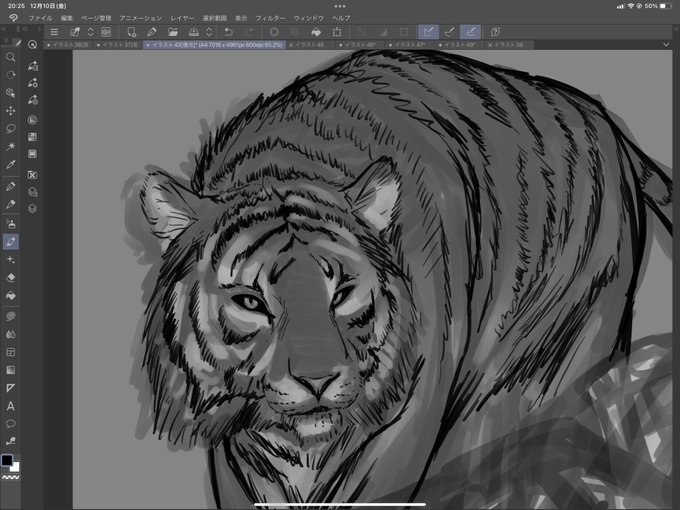Click the touch gesture help hand icon
Screen dimensions: 680x510
495,32
